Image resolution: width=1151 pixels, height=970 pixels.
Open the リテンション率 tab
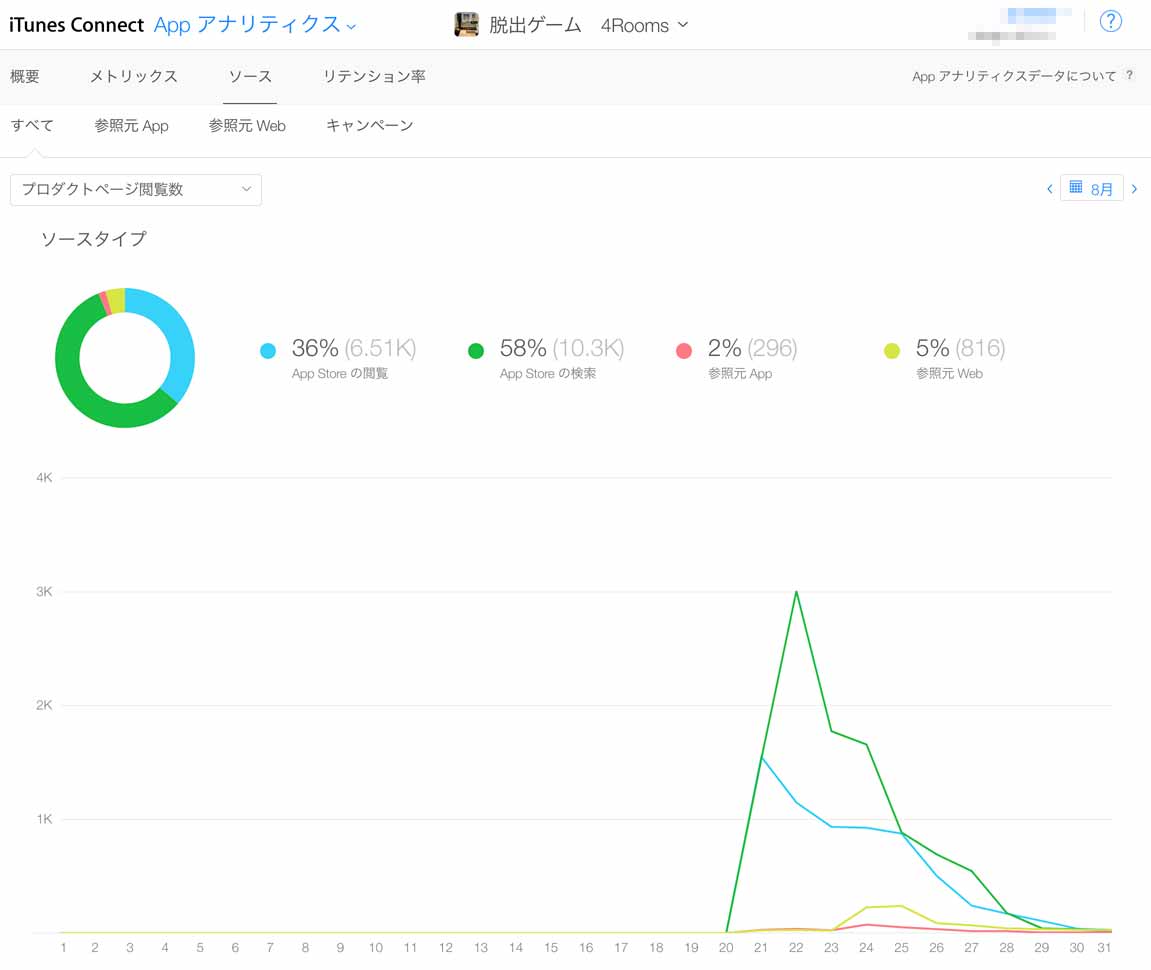pyautogui.click(x=373, y=76)
